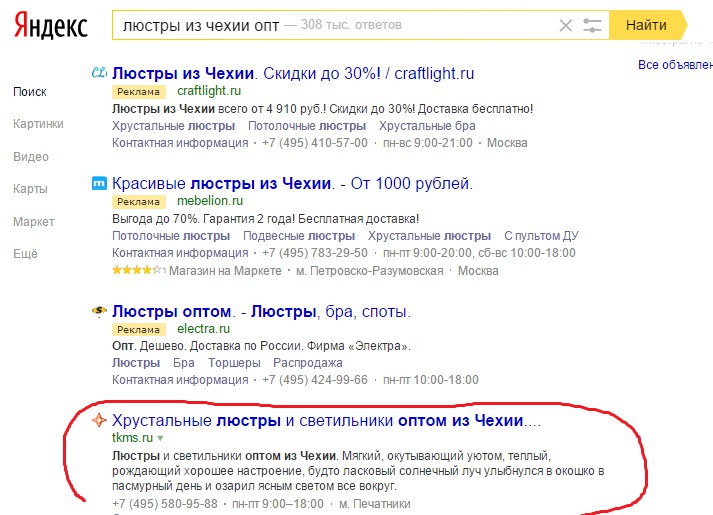Screen dimensions: 713x515
Task: Click the craftlight.ru favicon
Action: pos(99,73)
